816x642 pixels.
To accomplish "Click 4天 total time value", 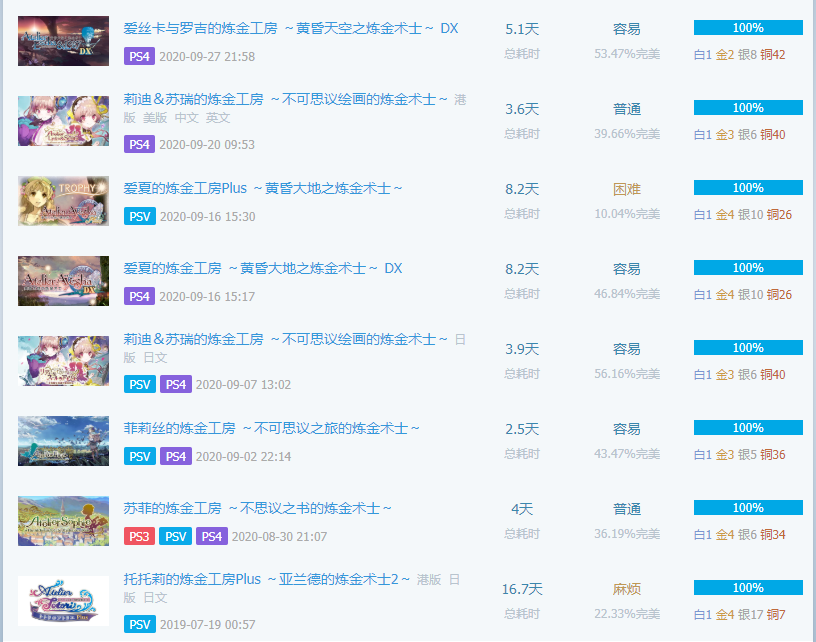I will pyautogui.click(x=522, y=509).
